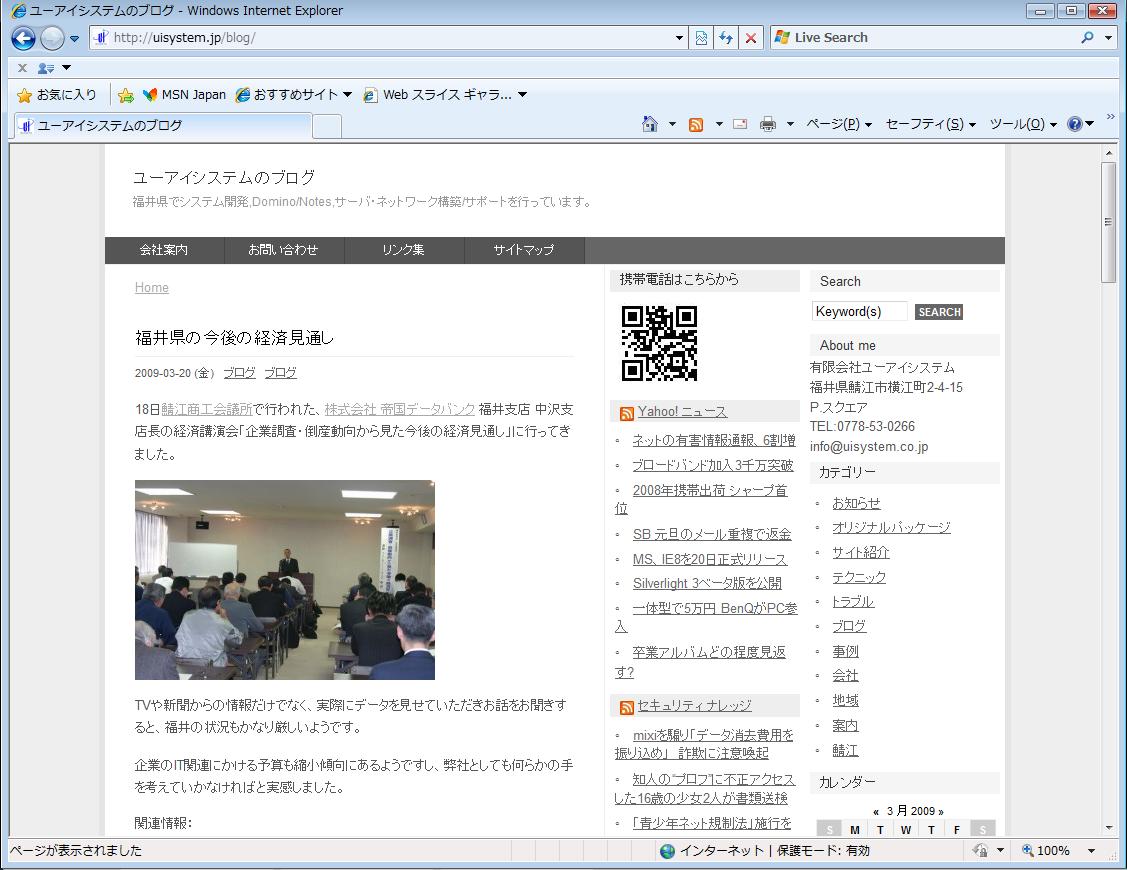Open the ブロードバンド加入3千万突破 news link

(x=713, y=465)
